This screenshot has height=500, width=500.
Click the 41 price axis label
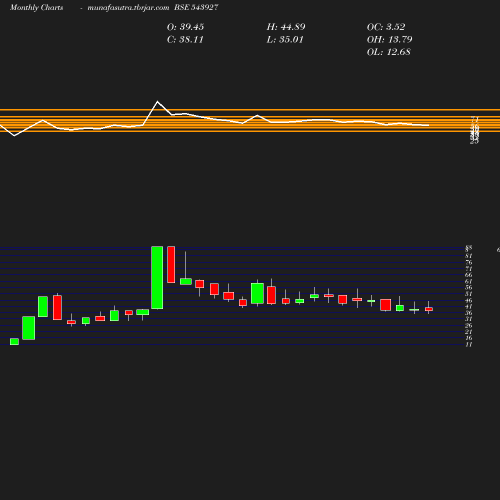point(469,306)
